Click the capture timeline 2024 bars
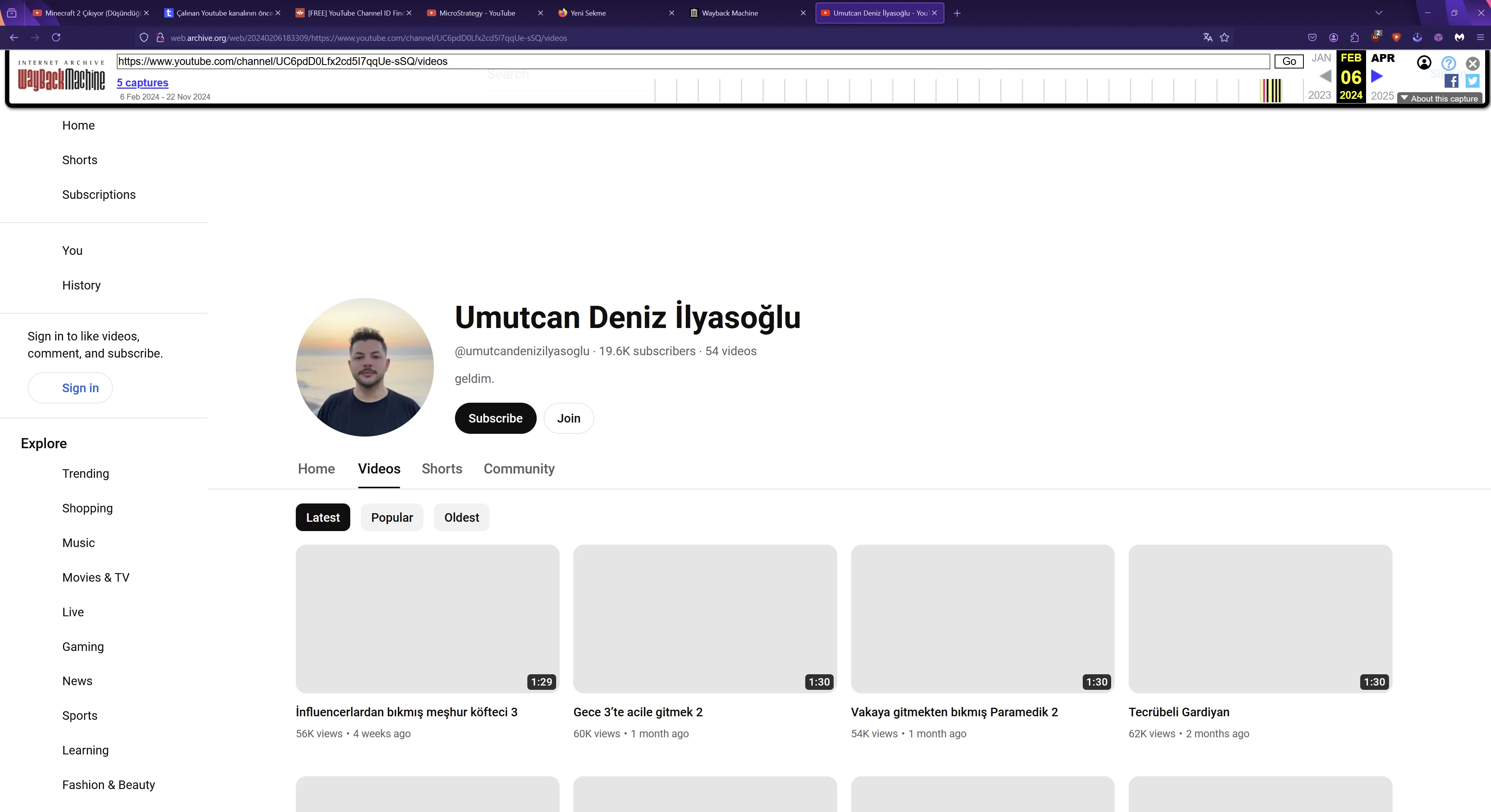This screenshot has height=812, width=1491. [1271, 90]
